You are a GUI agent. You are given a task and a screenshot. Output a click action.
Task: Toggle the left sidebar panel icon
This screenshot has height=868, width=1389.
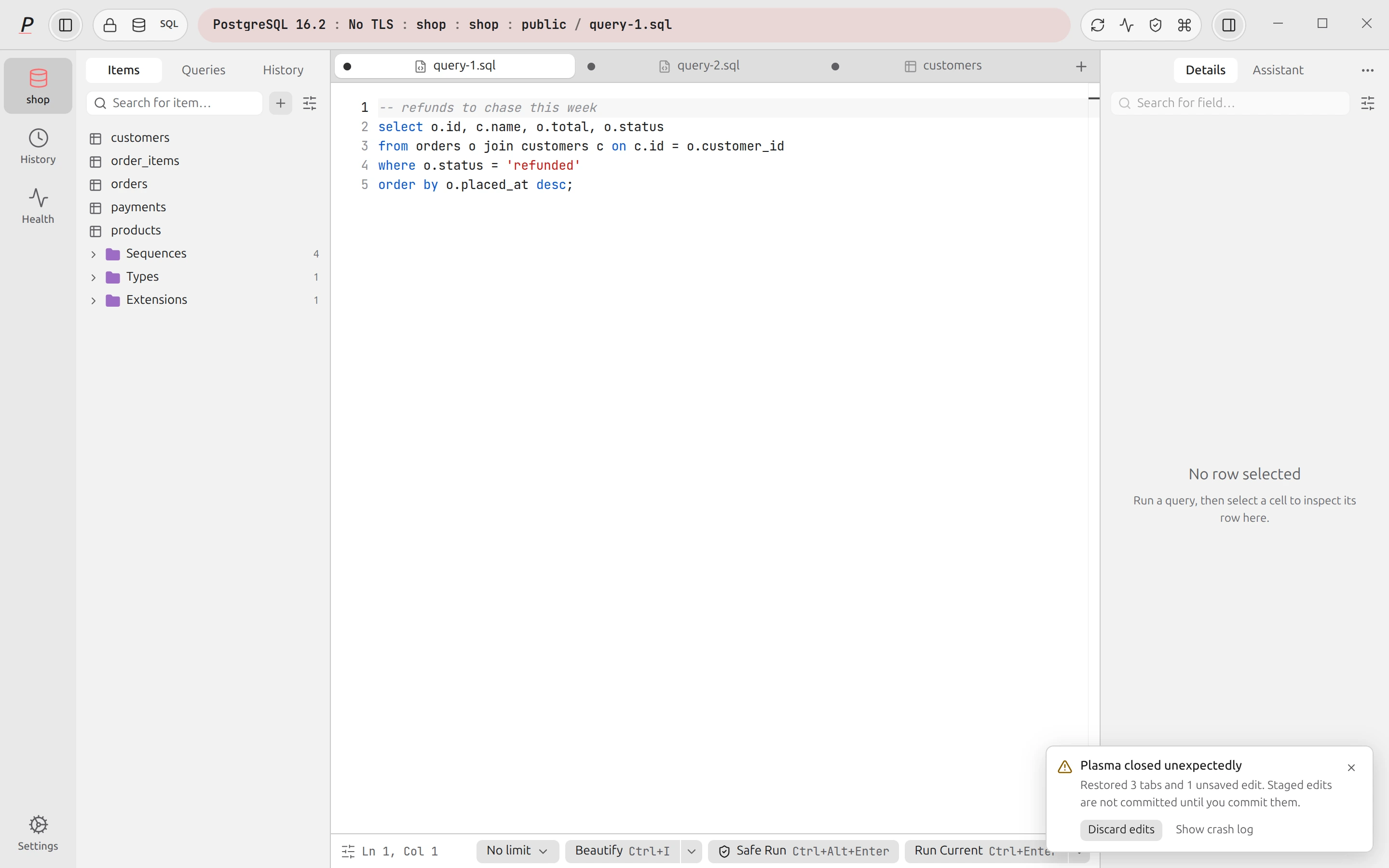66,25
